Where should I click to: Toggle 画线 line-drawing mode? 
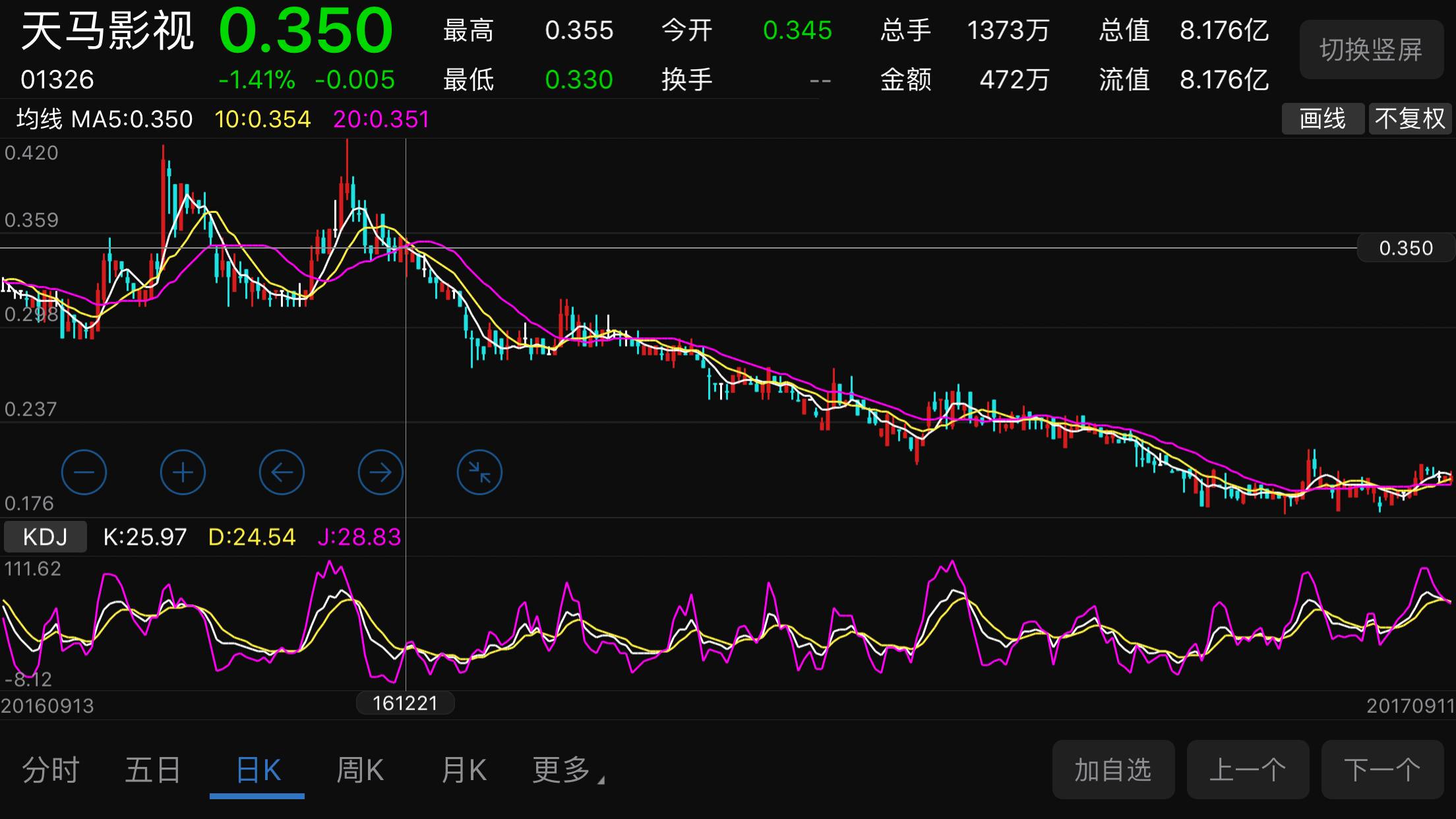[1323, 119]
